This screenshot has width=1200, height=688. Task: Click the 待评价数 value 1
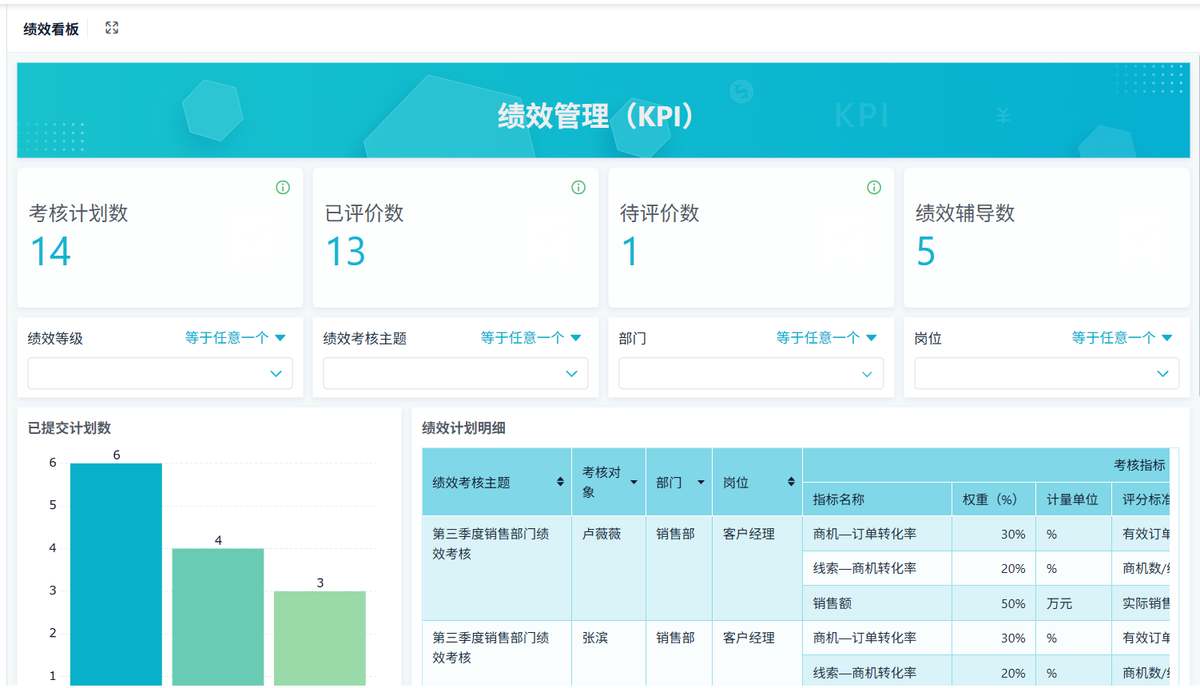coord(630,252)
